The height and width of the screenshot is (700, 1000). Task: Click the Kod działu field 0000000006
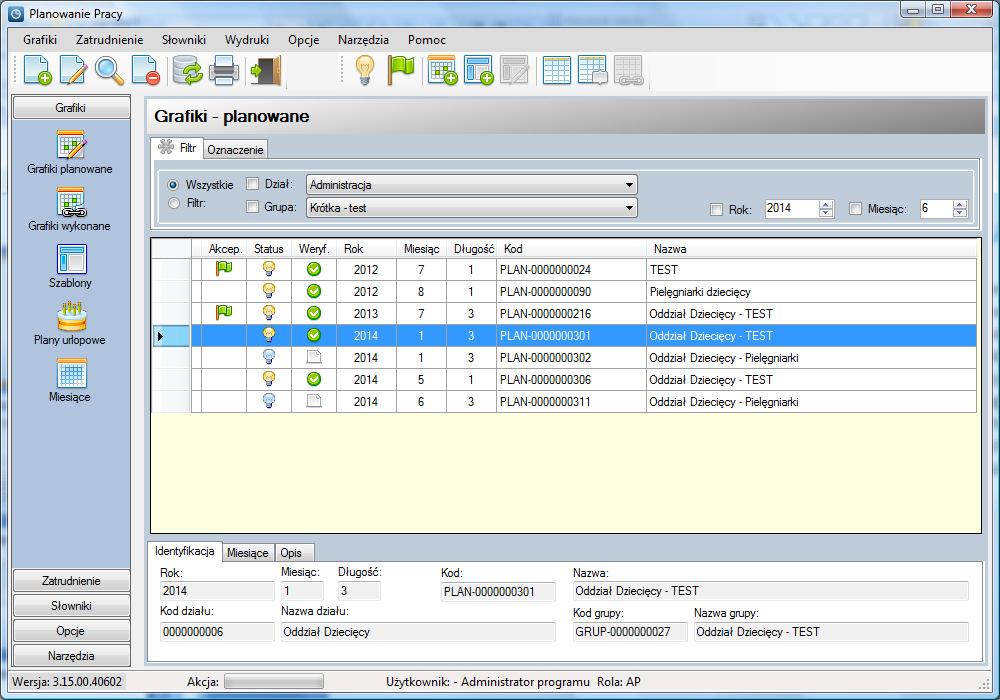(x=217, y=632)
